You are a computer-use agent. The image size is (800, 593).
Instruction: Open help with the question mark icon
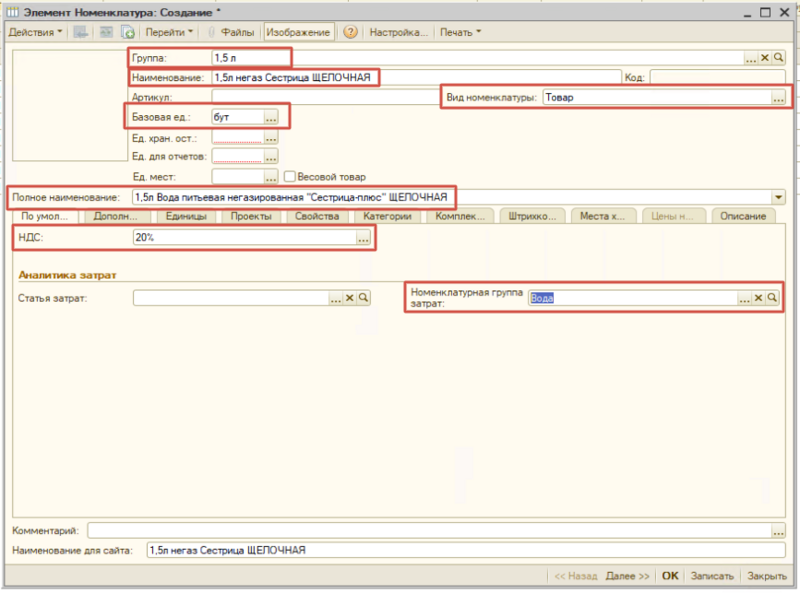[x=350, y=32]
